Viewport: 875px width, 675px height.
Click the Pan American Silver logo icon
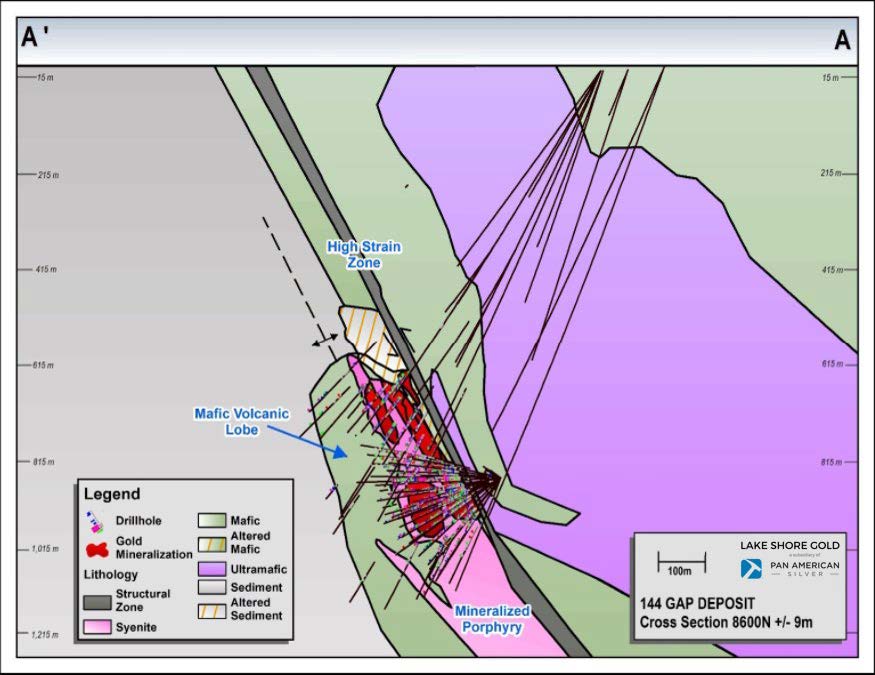750,568
